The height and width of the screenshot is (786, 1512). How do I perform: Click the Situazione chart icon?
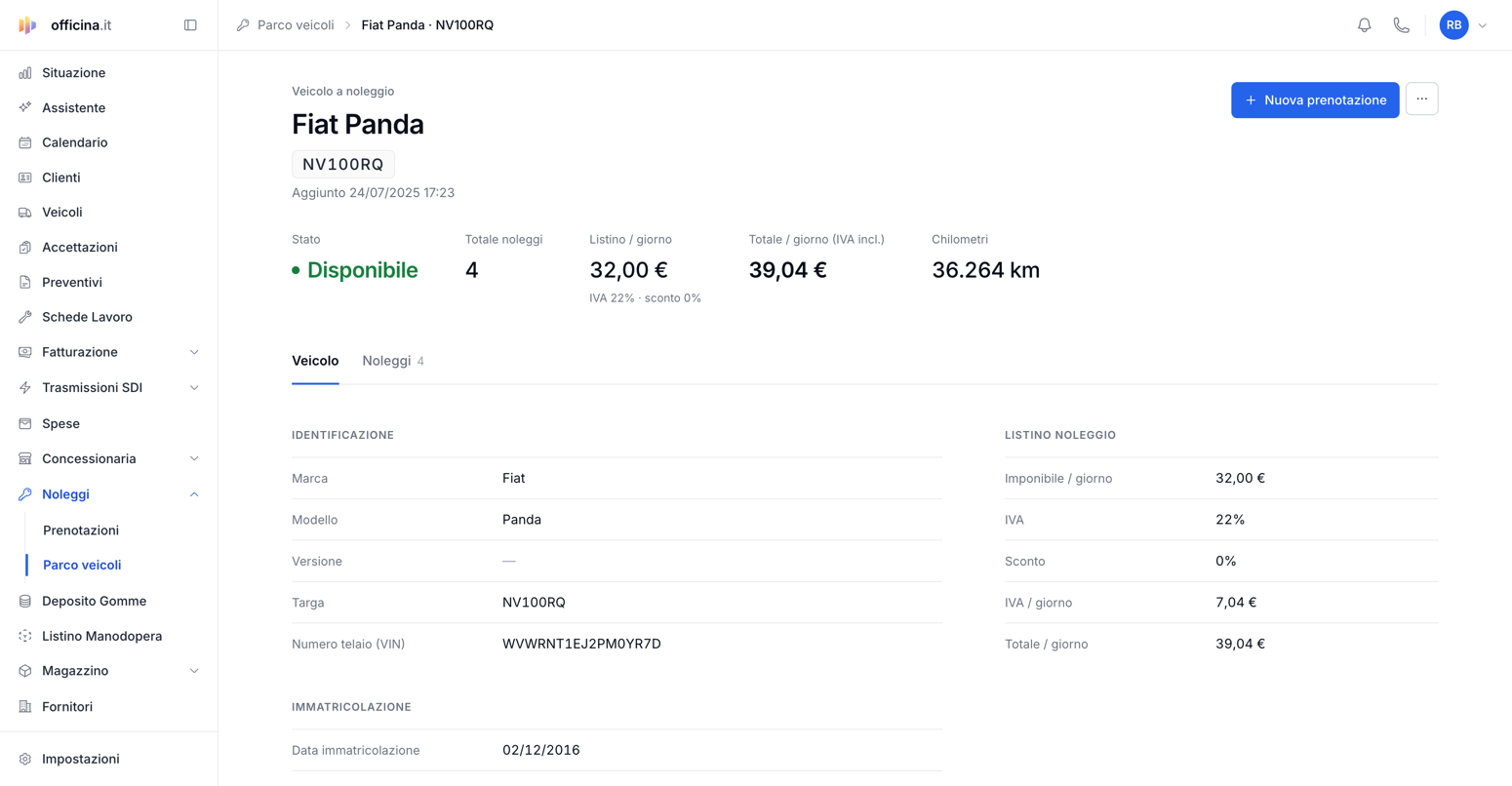25,73
